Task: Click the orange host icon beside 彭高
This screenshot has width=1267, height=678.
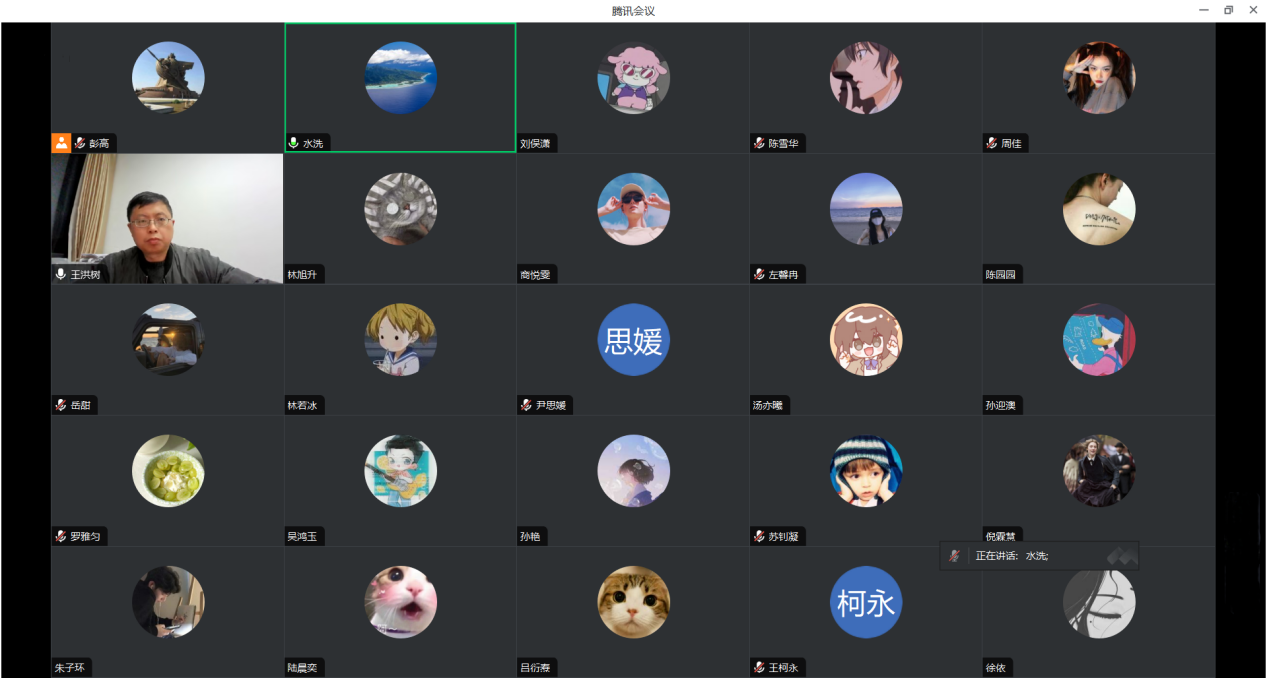Action: click(61, 143)
